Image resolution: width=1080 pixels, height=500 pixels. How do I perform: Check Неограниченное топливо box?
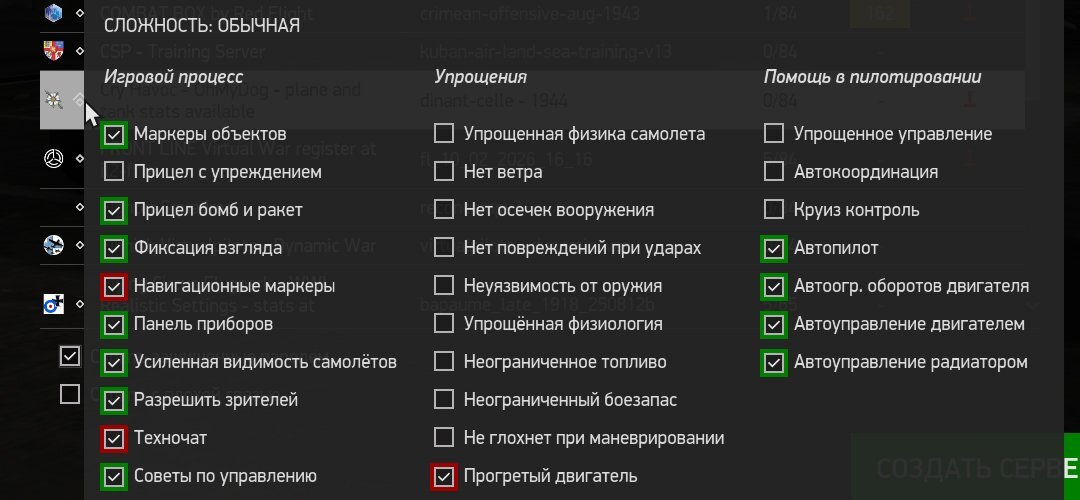point(444,362)
